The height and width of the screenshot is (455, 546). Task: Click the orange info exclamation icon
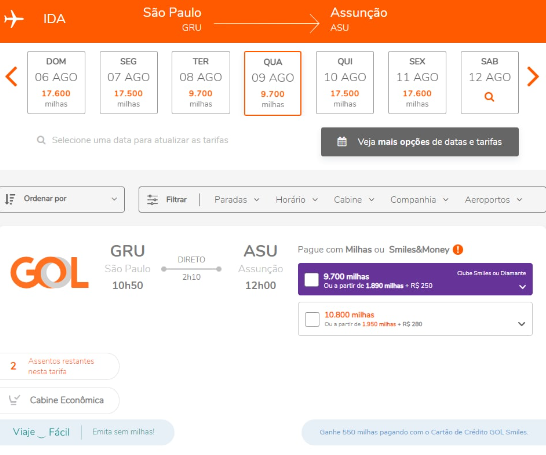click(458, 250)
